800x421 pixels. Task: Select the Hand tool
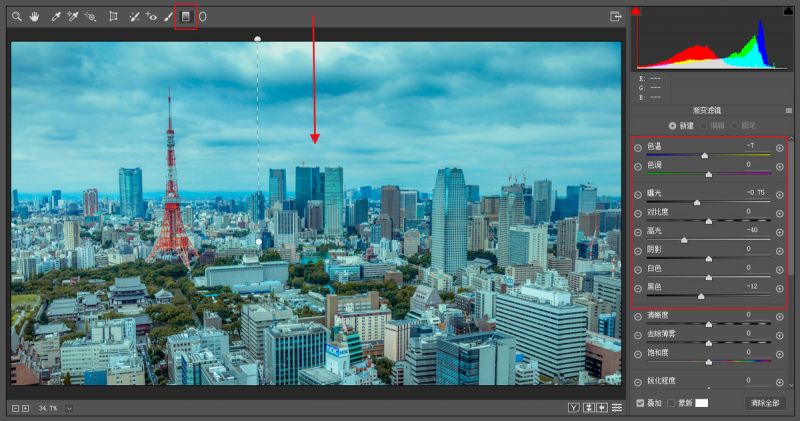pos(34,16)
